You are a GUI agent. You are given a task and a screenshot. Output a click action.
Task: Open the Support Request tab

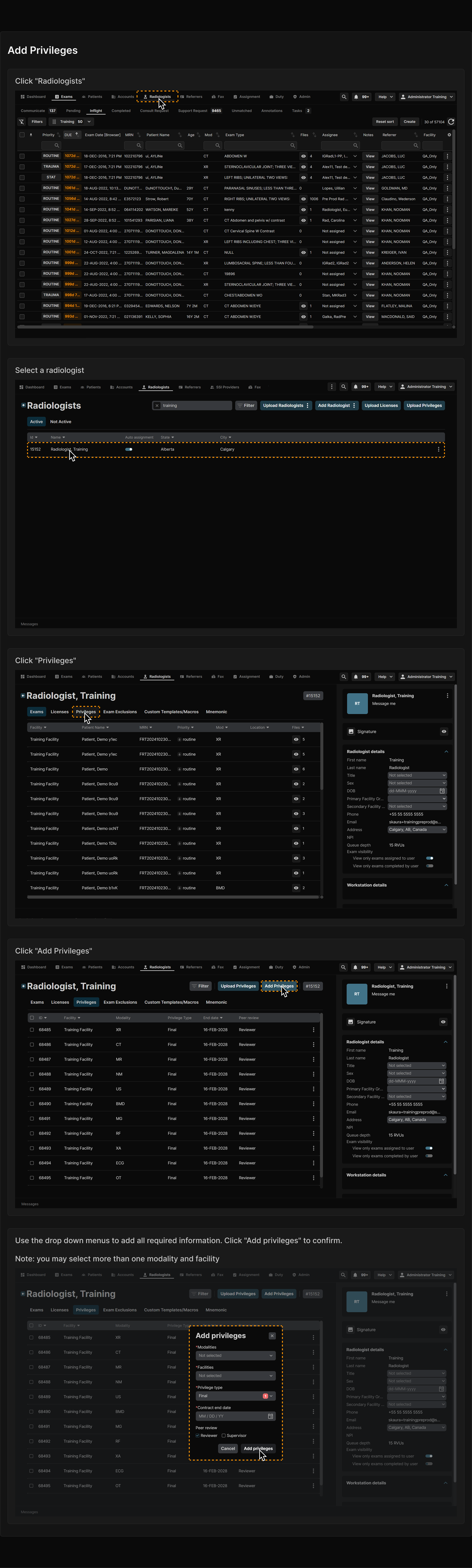point(200,111)
